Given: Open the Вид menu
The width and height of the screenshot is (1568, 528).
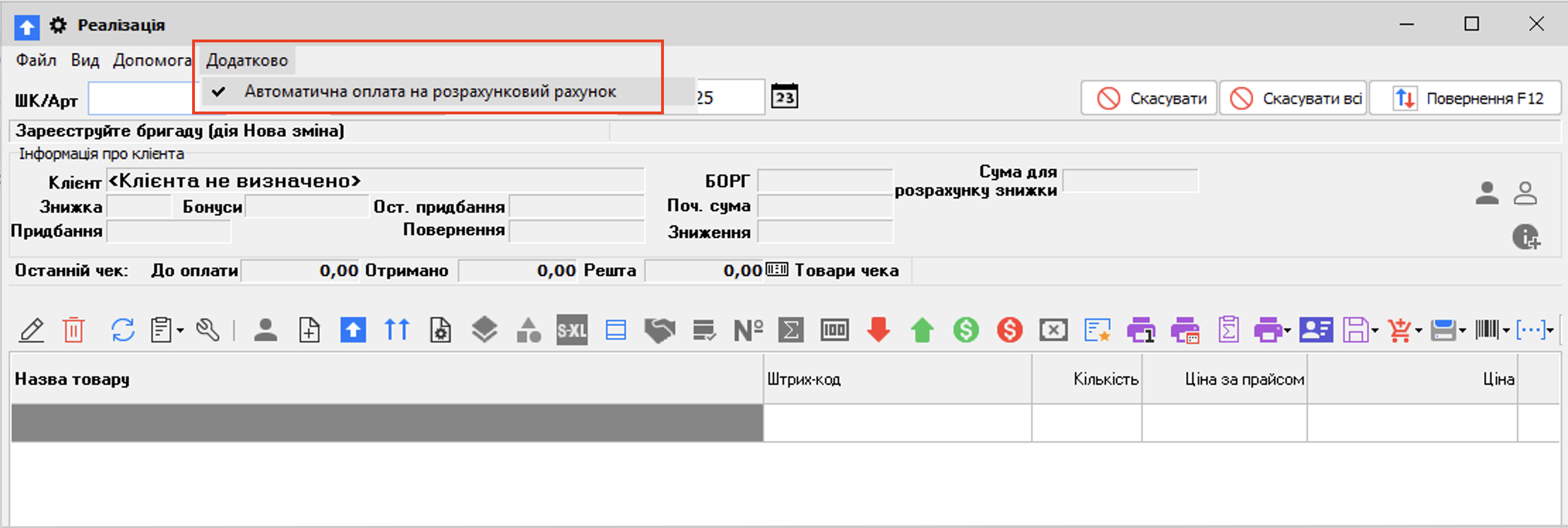Looking at the screenshot, I should pos(85,60).
